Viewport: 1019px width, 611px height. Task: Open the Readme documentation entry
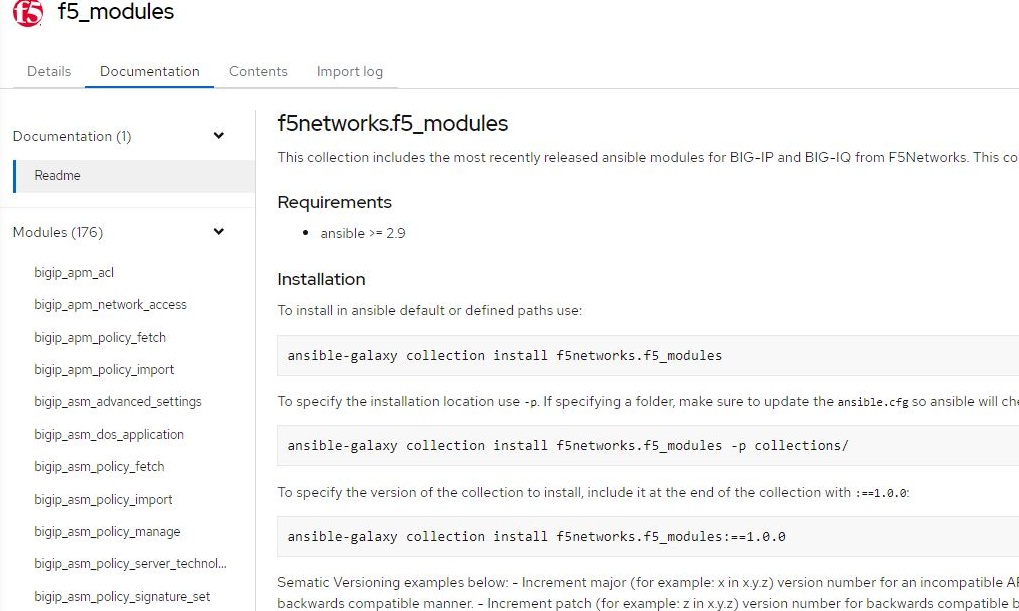pyautogui.click(x=58, y=175)
